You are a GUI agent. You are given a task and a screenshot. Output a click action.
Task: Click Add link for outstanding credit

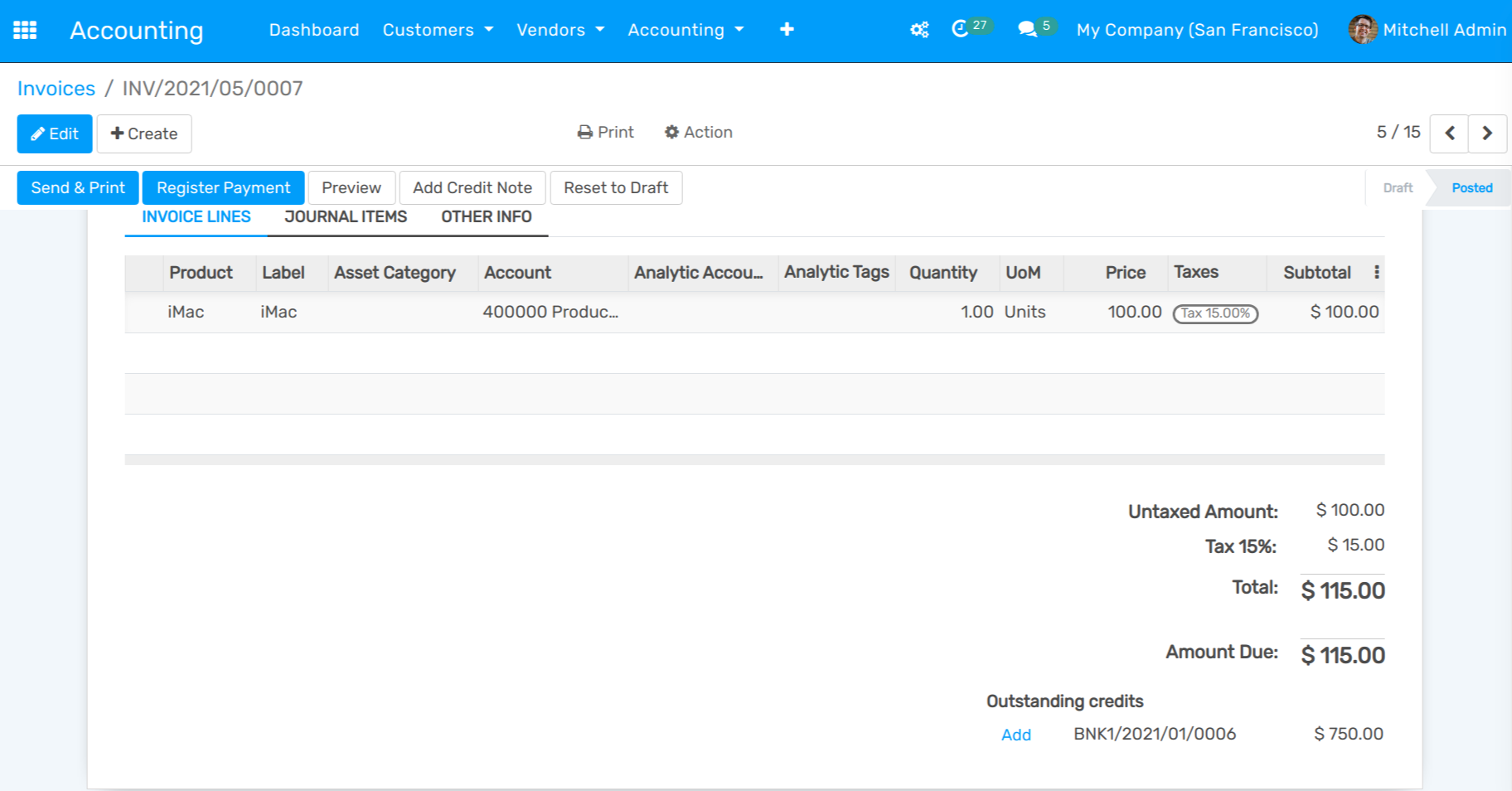coord(1015,735)
